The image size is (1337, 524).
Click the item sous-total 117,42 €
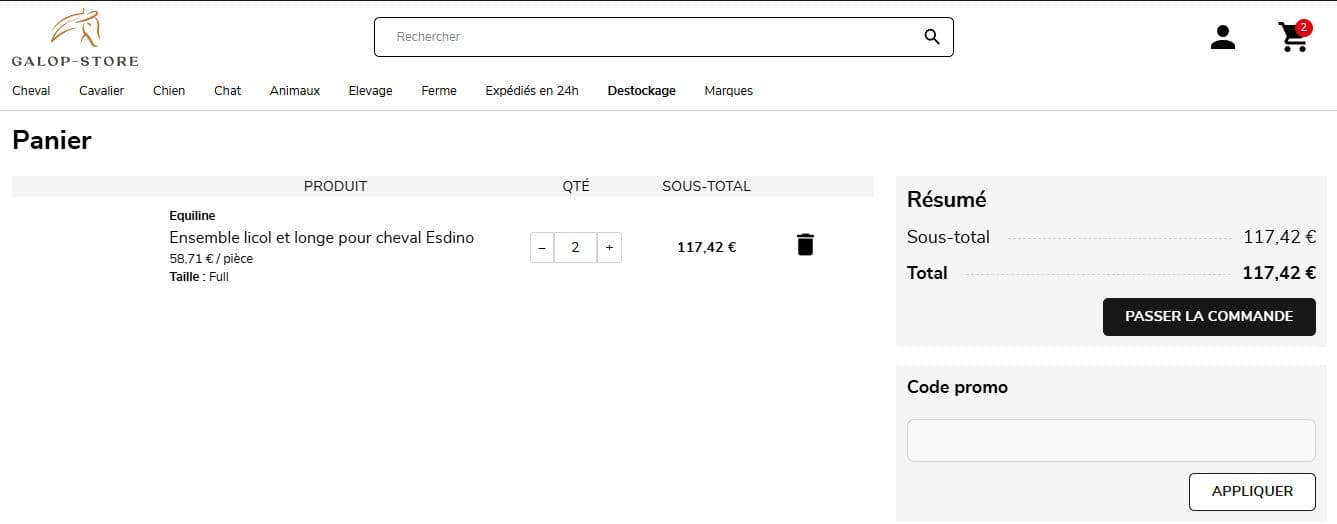coord(707,247)
